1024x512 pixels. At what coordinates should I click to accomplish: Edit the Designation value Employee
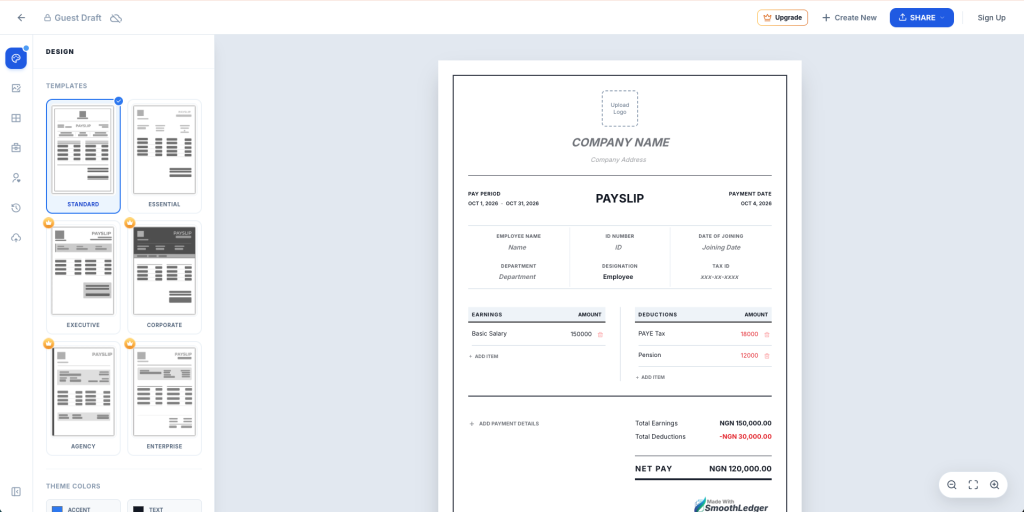pyautogui.click(x=618, y=277)
